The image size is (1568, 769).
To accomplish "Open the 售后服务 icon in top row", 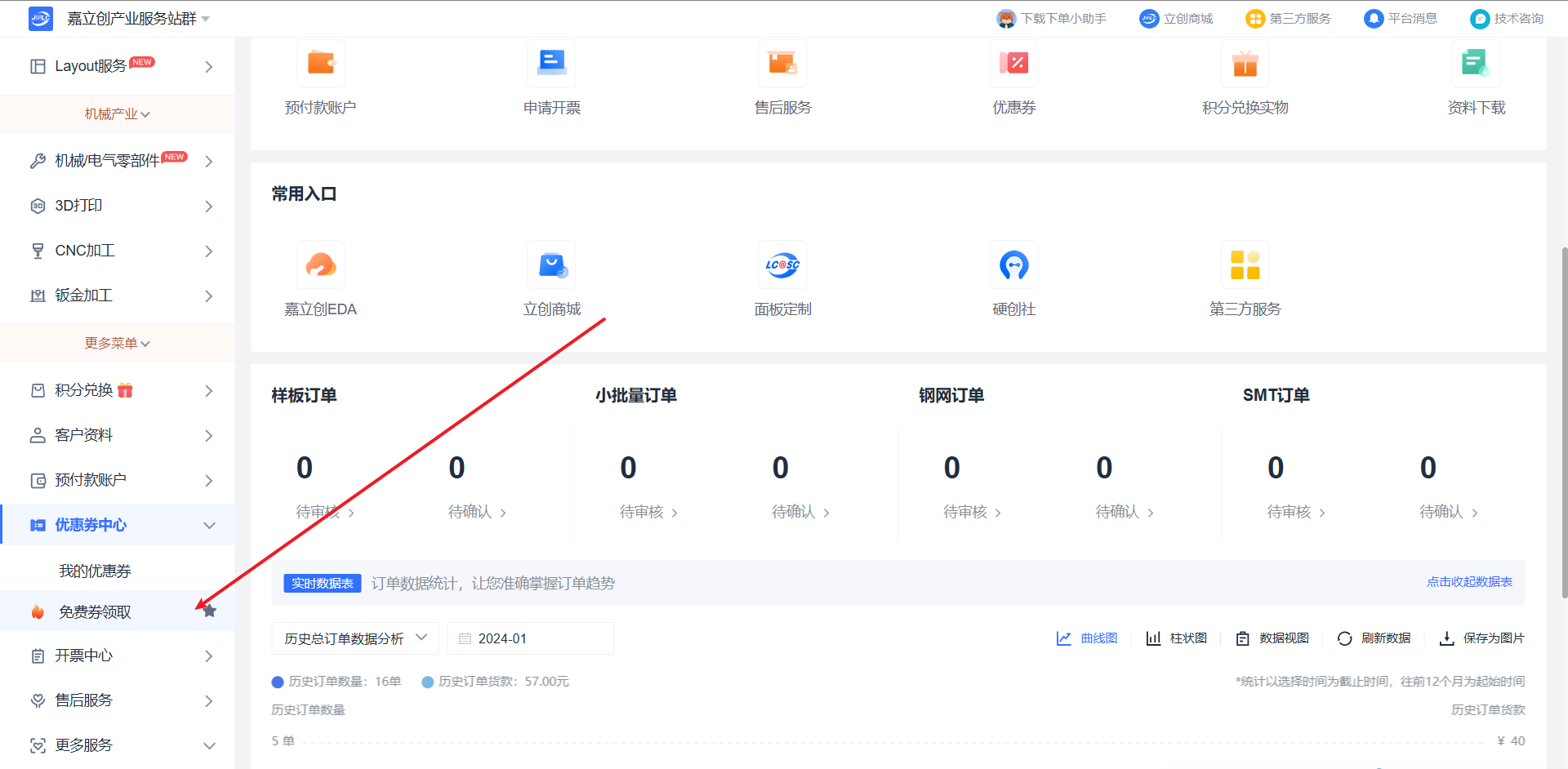I will click(x=782, y=63).
